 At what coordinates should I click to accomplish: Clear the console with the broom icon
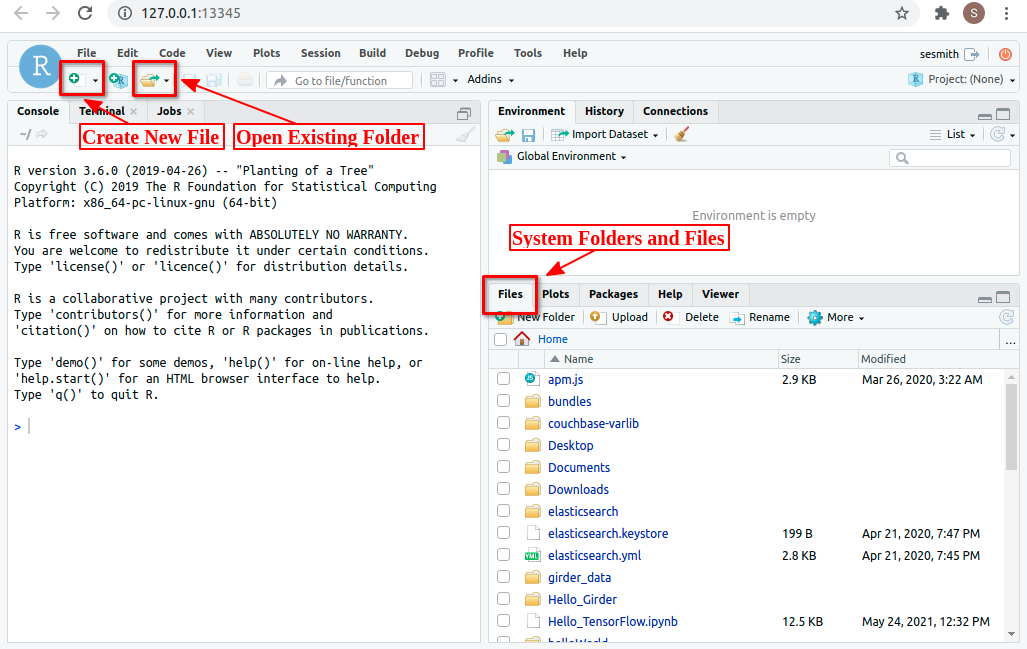point(463,133)
